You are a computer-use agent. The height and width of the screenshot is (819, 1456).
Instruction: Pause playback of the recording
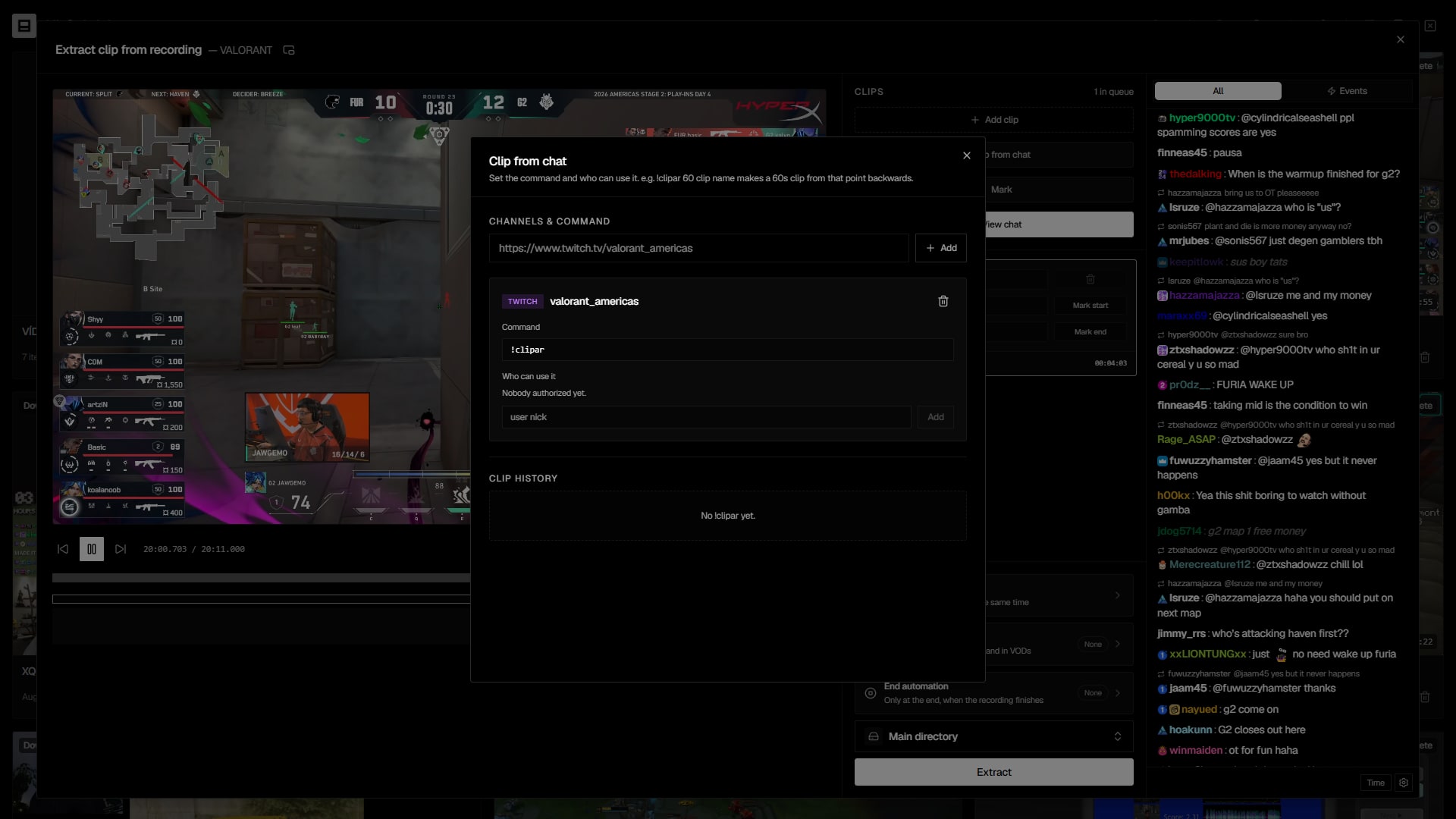(x=92, y=549)
